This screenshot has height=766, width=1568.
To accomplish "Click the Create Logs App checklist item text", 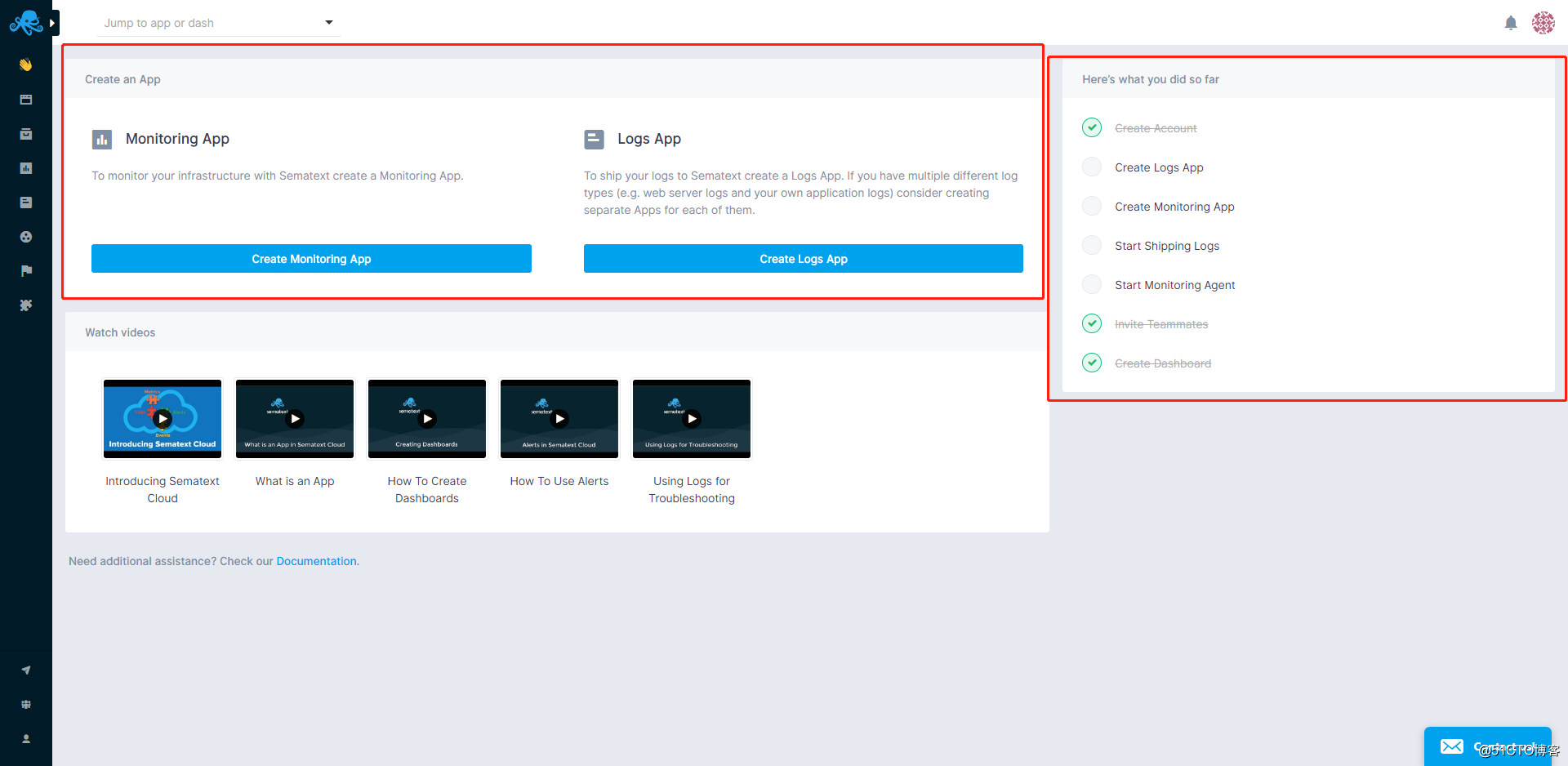I will click(x=1159, y=167).
